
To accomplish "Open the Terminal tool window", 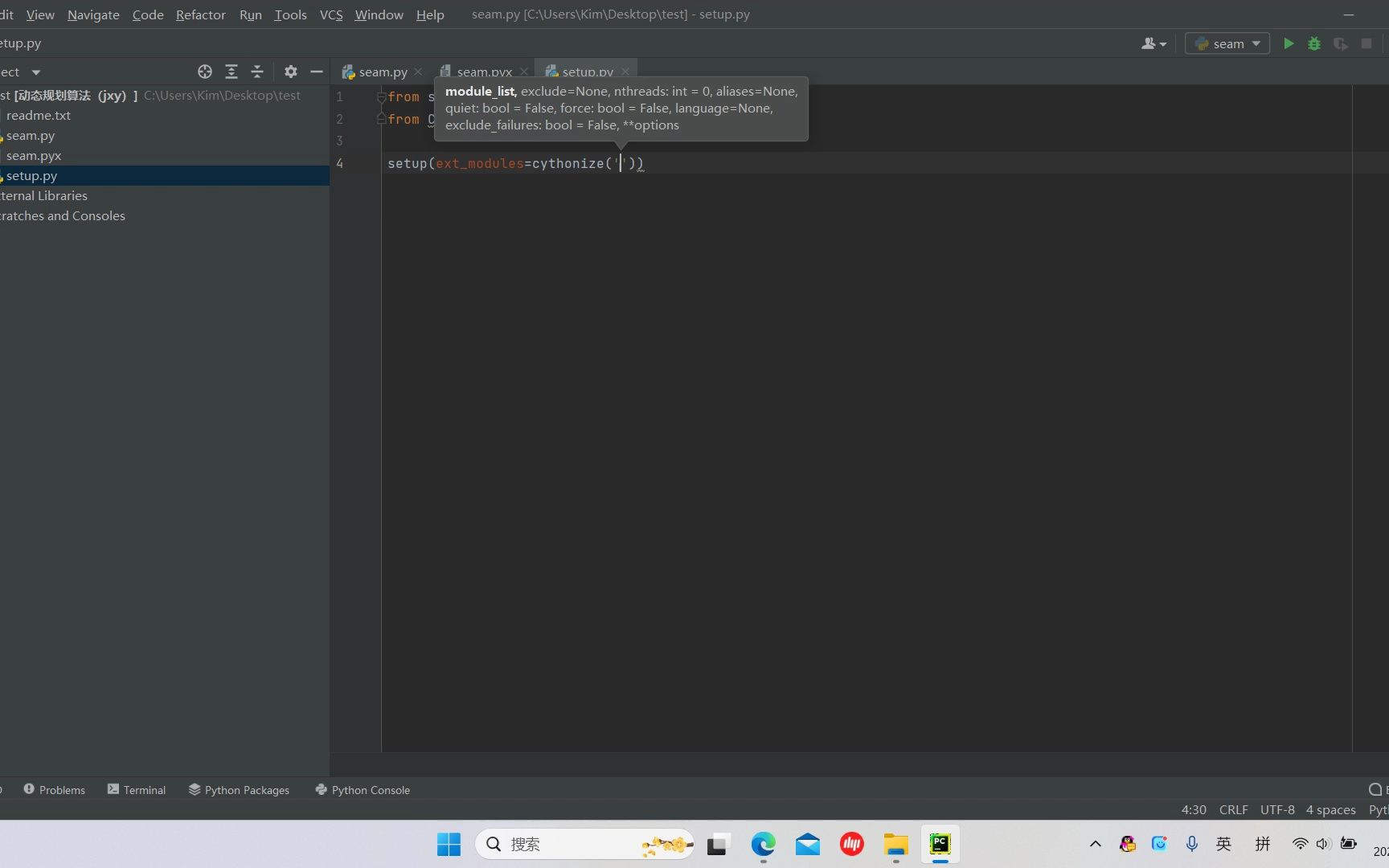I will (x=137, y=790).
